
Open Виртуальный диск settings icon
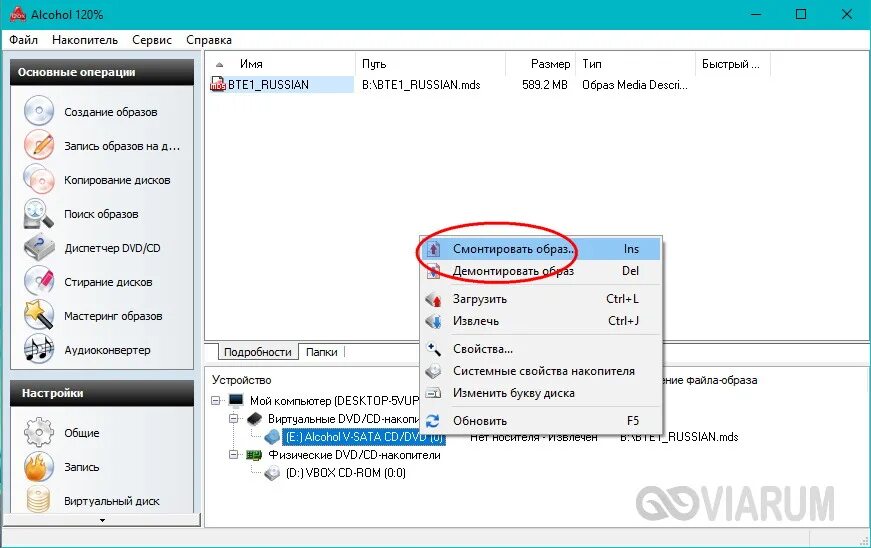pyautogui.click(x=38, y=499)
